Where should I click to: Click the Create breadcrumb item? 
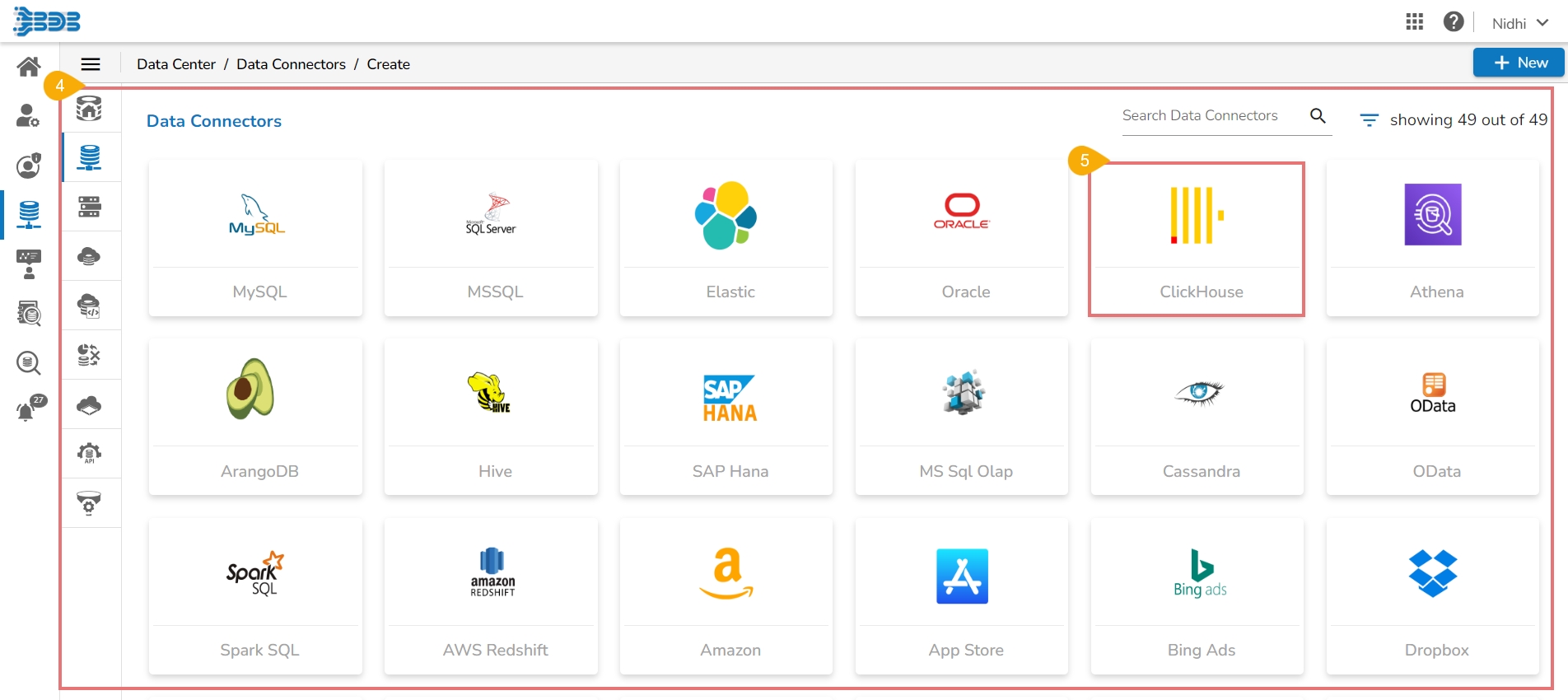pyautogui.click(x=389, y=64)
